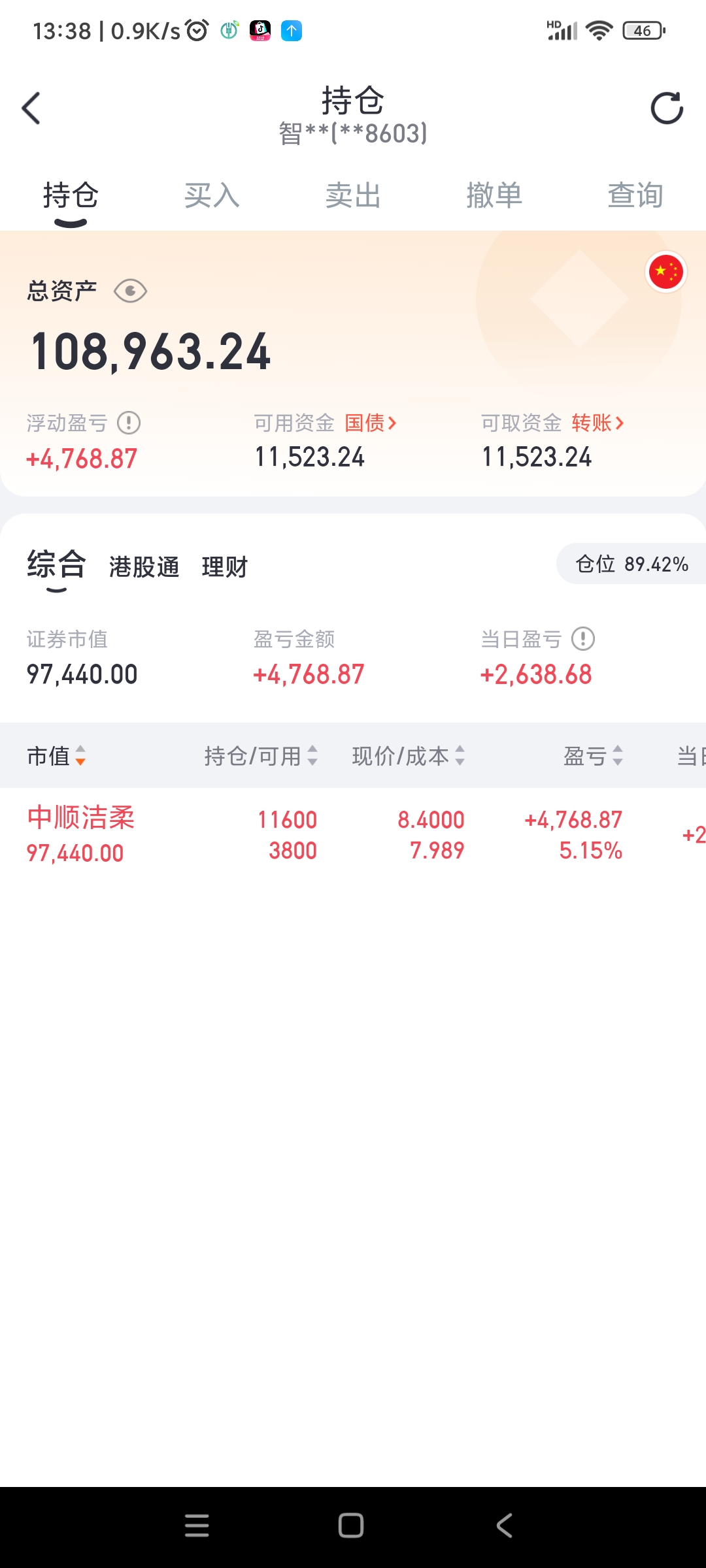Open the 中顺洁柔 holding row
Image resolution: width=706 pixels, height=1568 pixels.
click(81, 834)
